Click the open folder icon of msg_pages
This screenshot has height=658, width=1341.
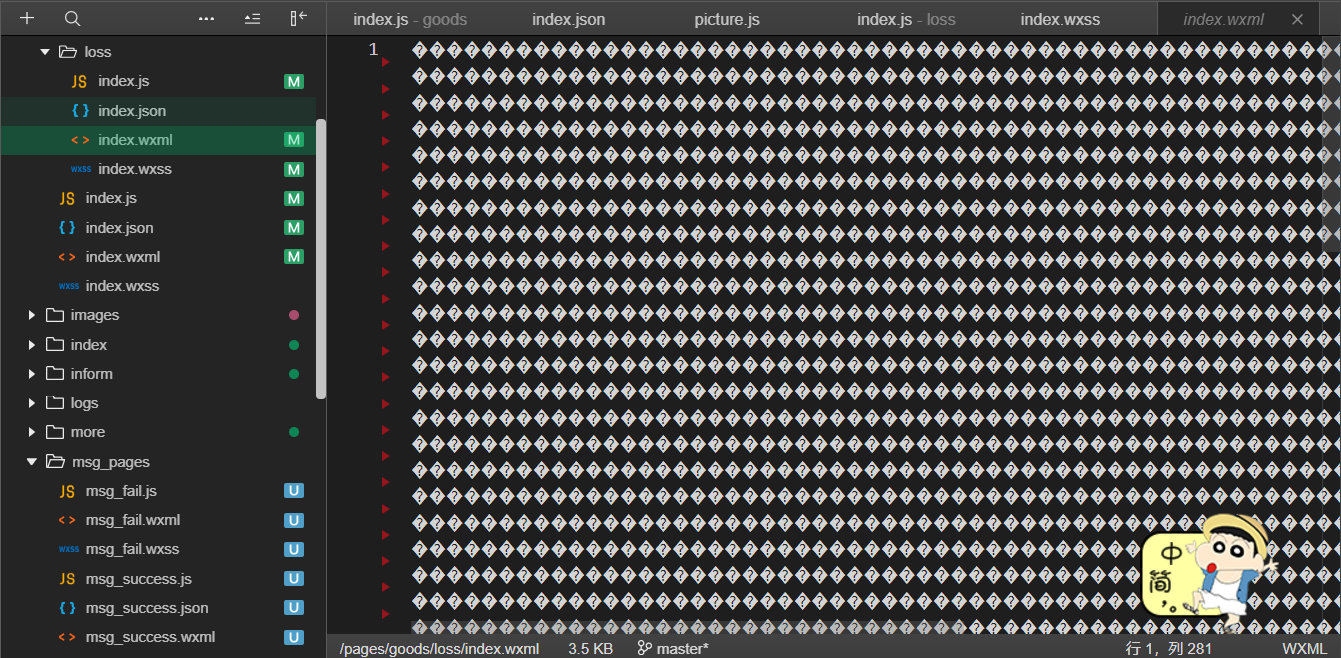coord(55,462)
